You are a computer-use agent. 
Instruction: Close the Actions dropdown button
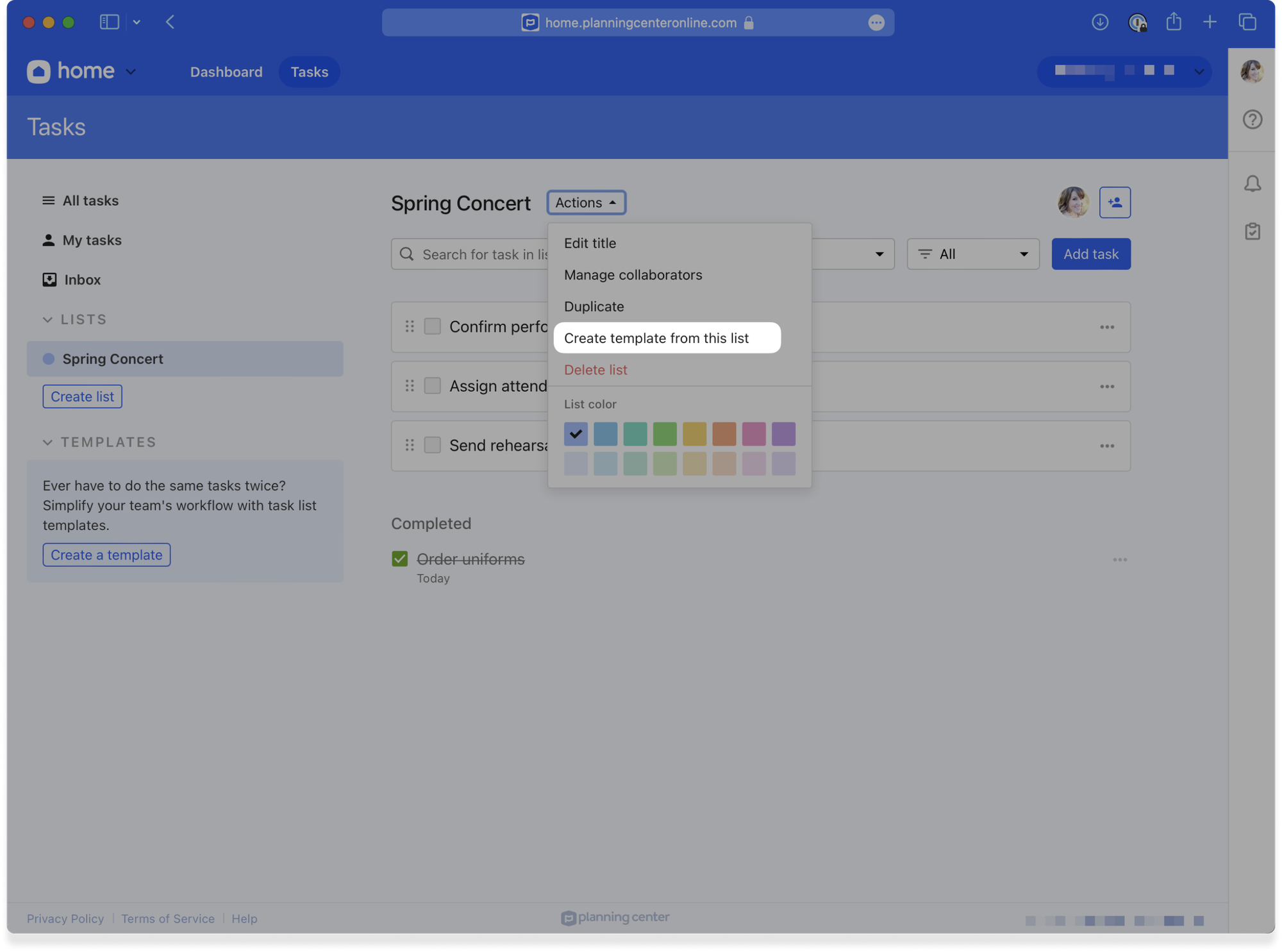[586, 203]
